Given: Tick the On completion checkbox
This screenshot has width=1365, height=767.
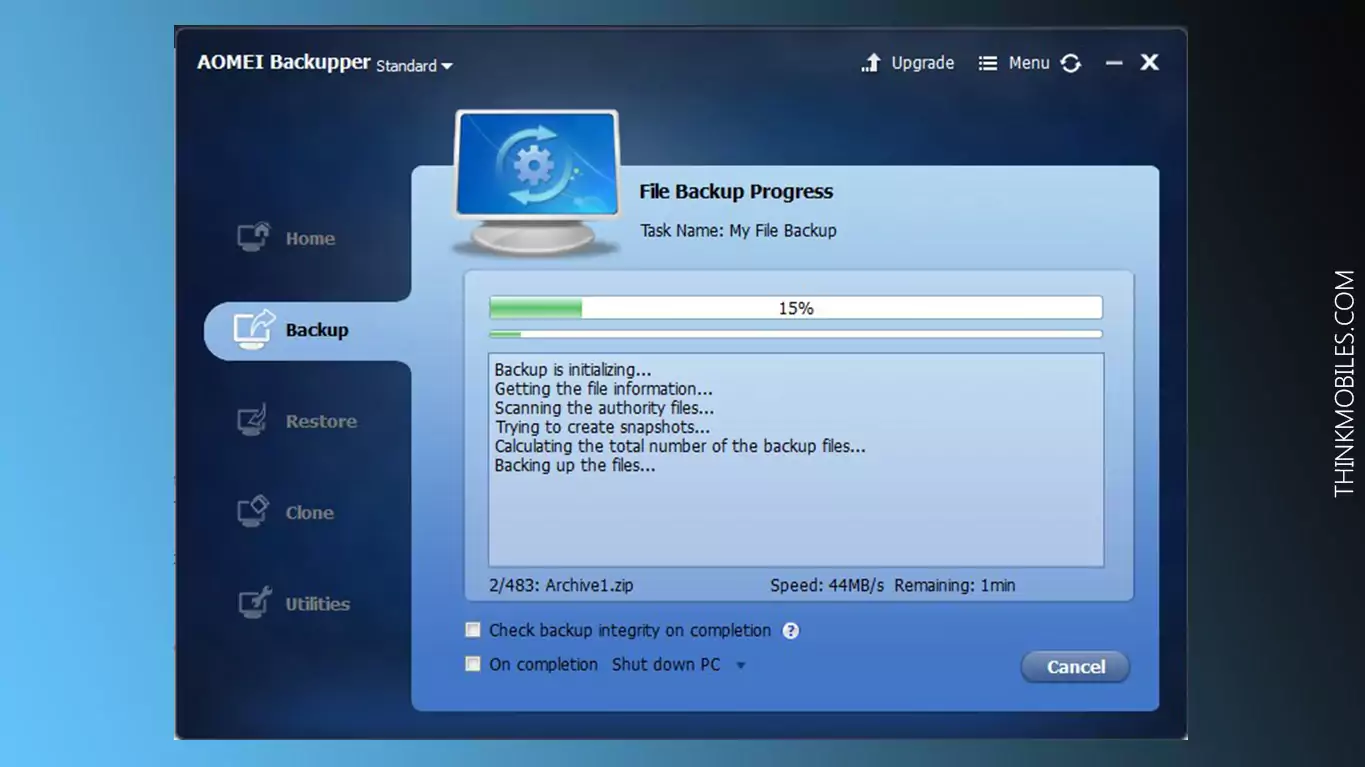Looking at the screenshot, I should pyautogui.click(x=473, y=664).
